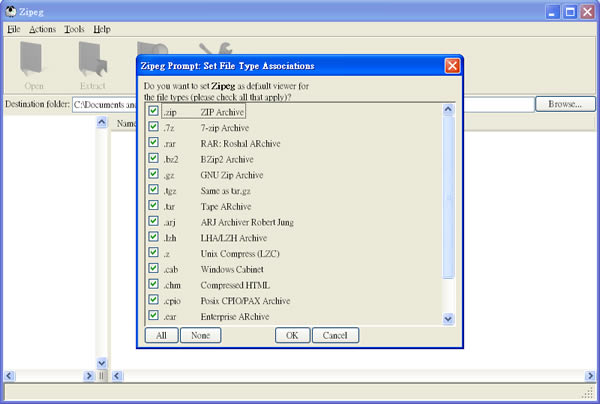Toggle the .tar Tape Archive checkbox
This screenshot has height=404, width=600.
[153, 205]
